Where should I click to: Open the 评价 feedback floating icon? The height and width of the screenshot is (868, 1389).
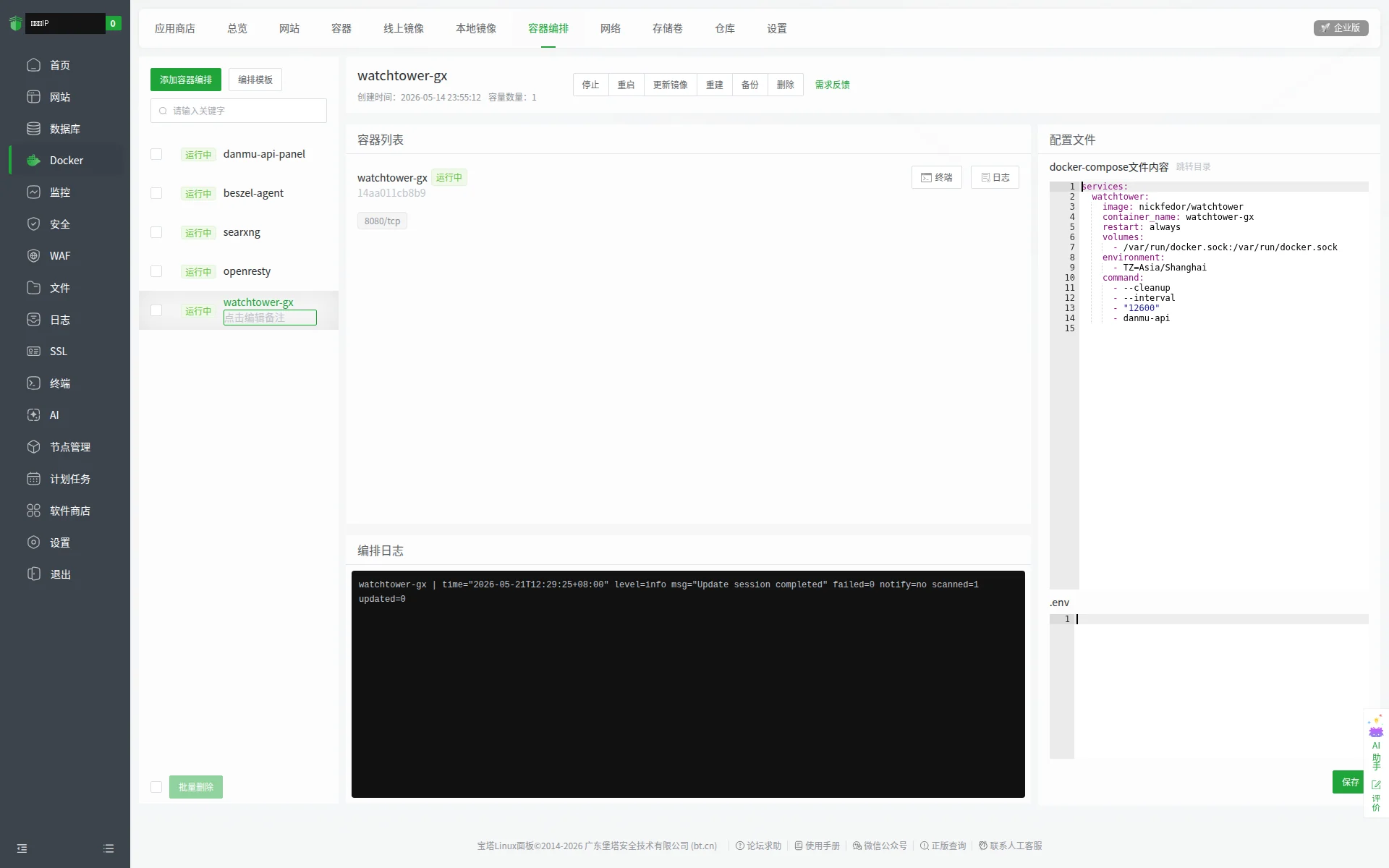[x=1376, y=796]
